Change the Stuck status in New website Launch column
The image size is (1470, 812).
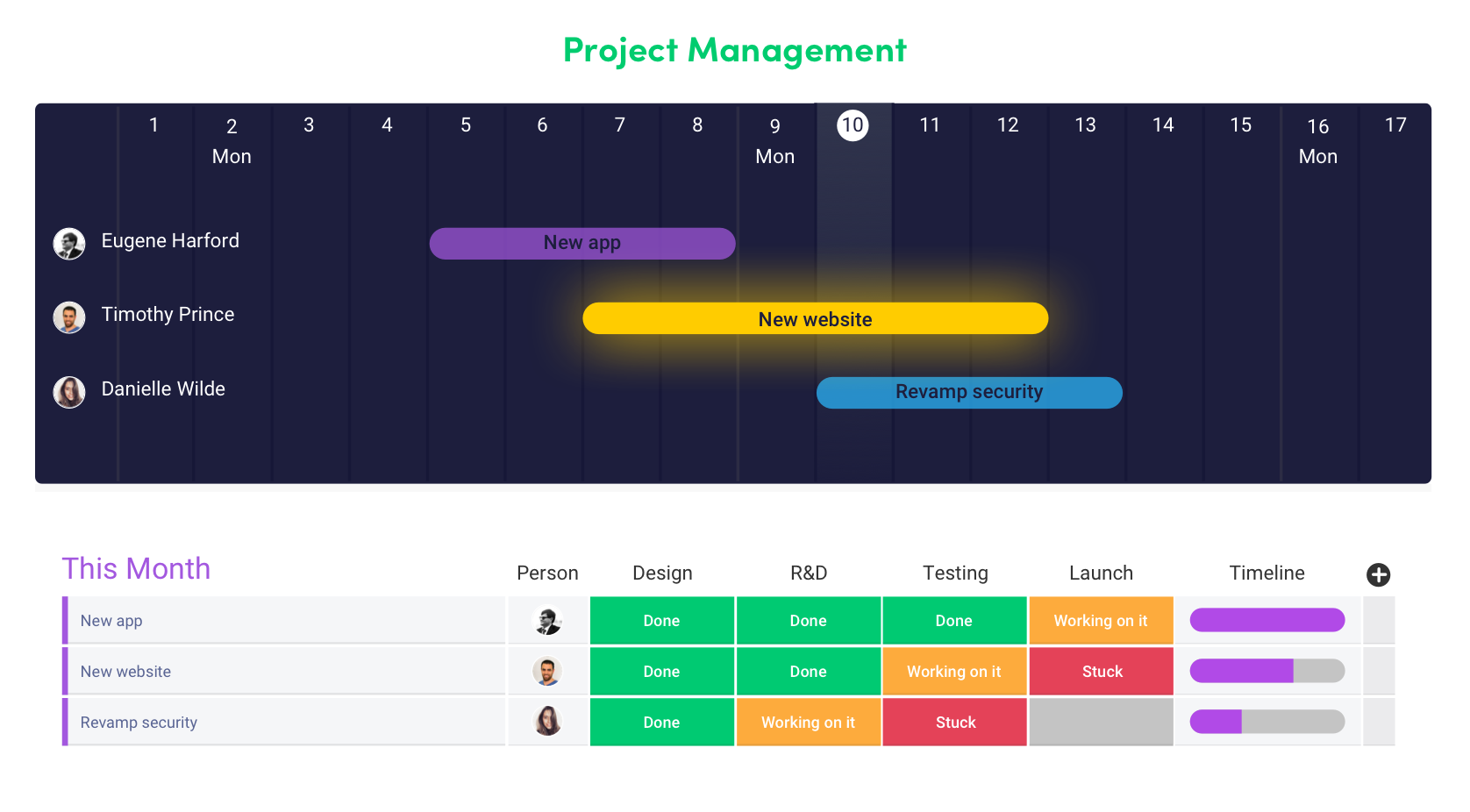point(1101,671)
